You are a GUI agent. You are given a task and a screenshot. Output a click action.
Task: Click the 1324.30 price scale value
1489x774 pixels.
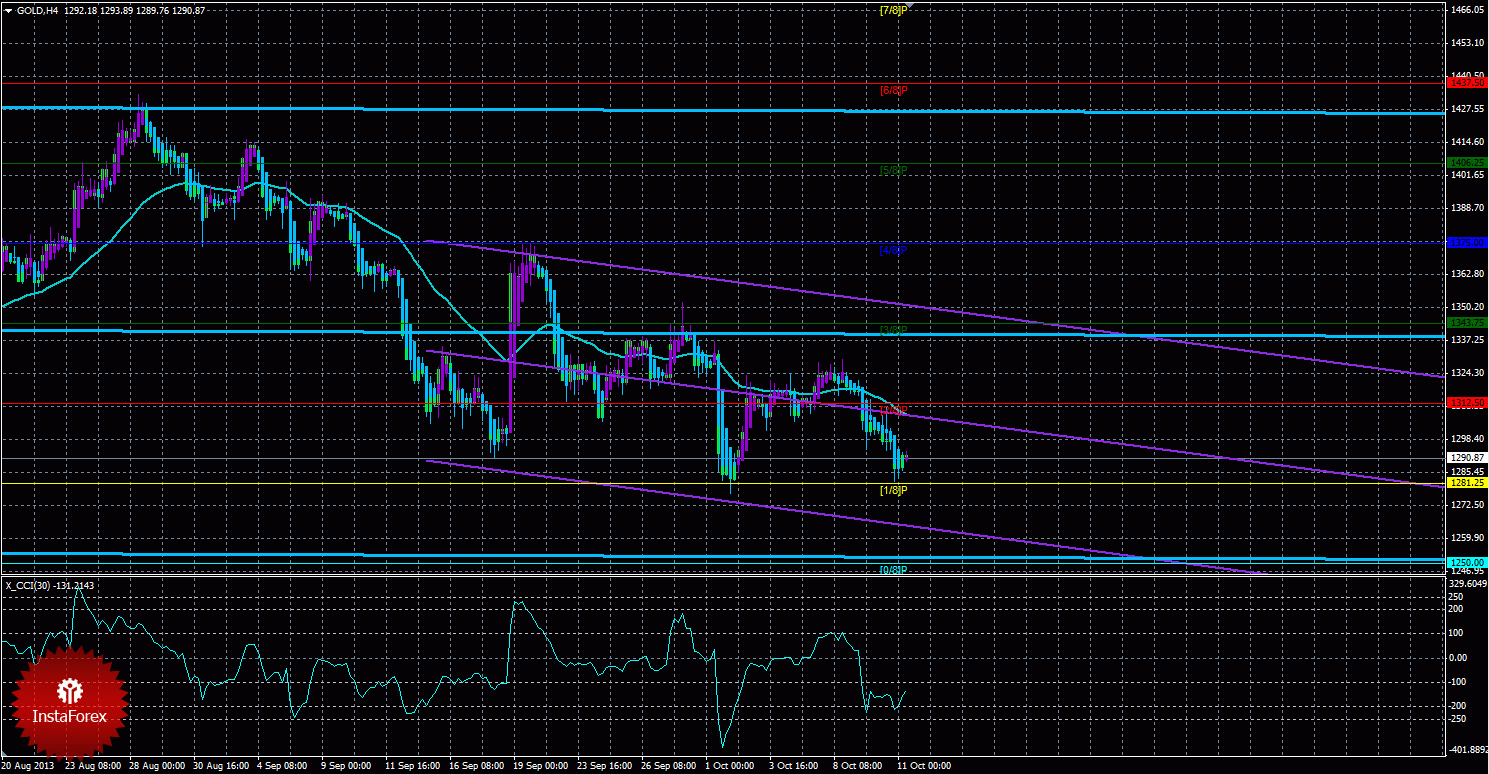click(x=1467, y=373)
